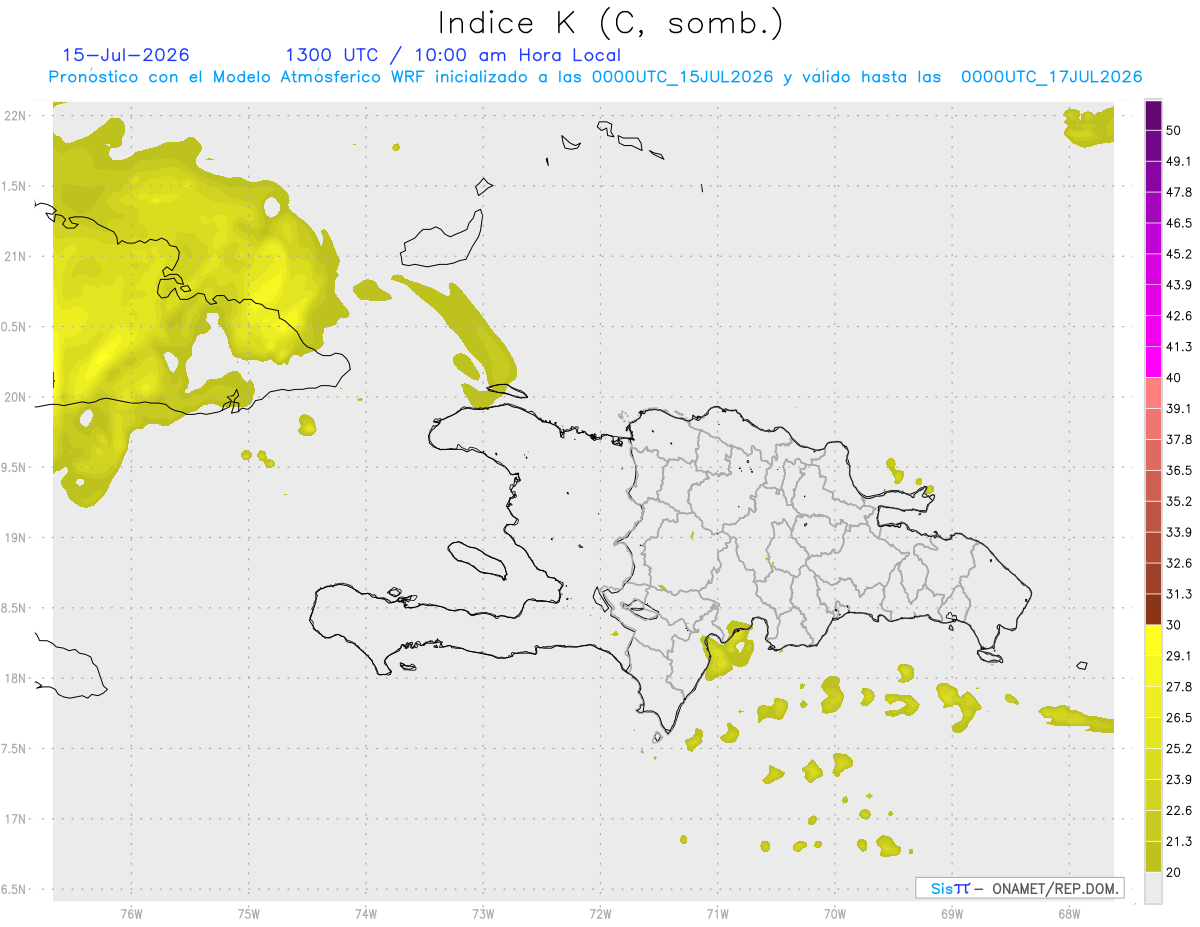Click the '19N' latitude label
Viewport: 1200px width, 927px height.
pyautogui.click(x=16, y=537)
